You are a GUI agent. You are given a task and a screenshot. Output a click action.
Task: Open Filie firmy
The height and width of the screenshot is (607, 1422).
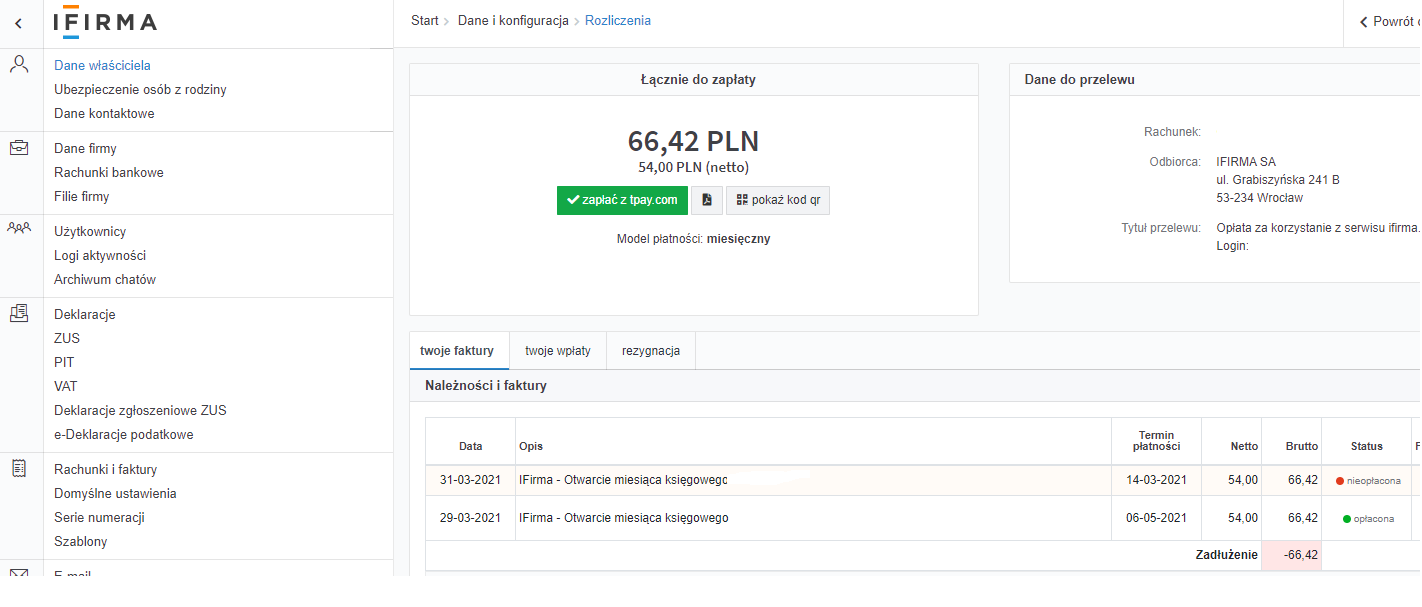point(82,196)
